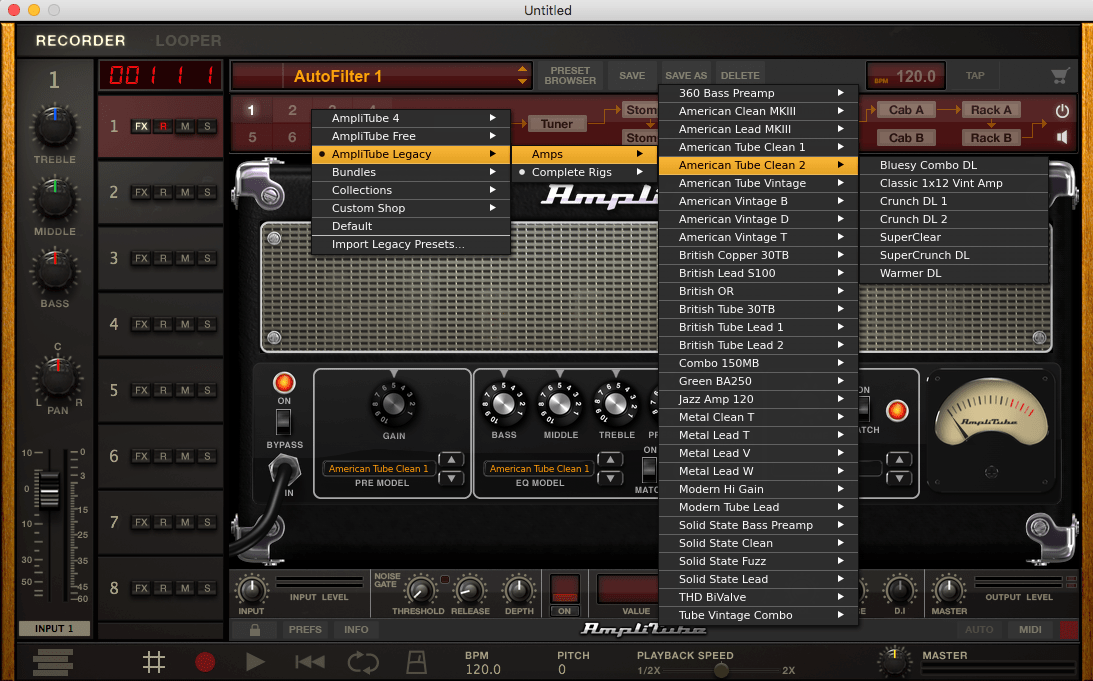This screenshot has height=681, width=1093.
Task: Click the amp GAIN knob
Action: pos(394,404)
